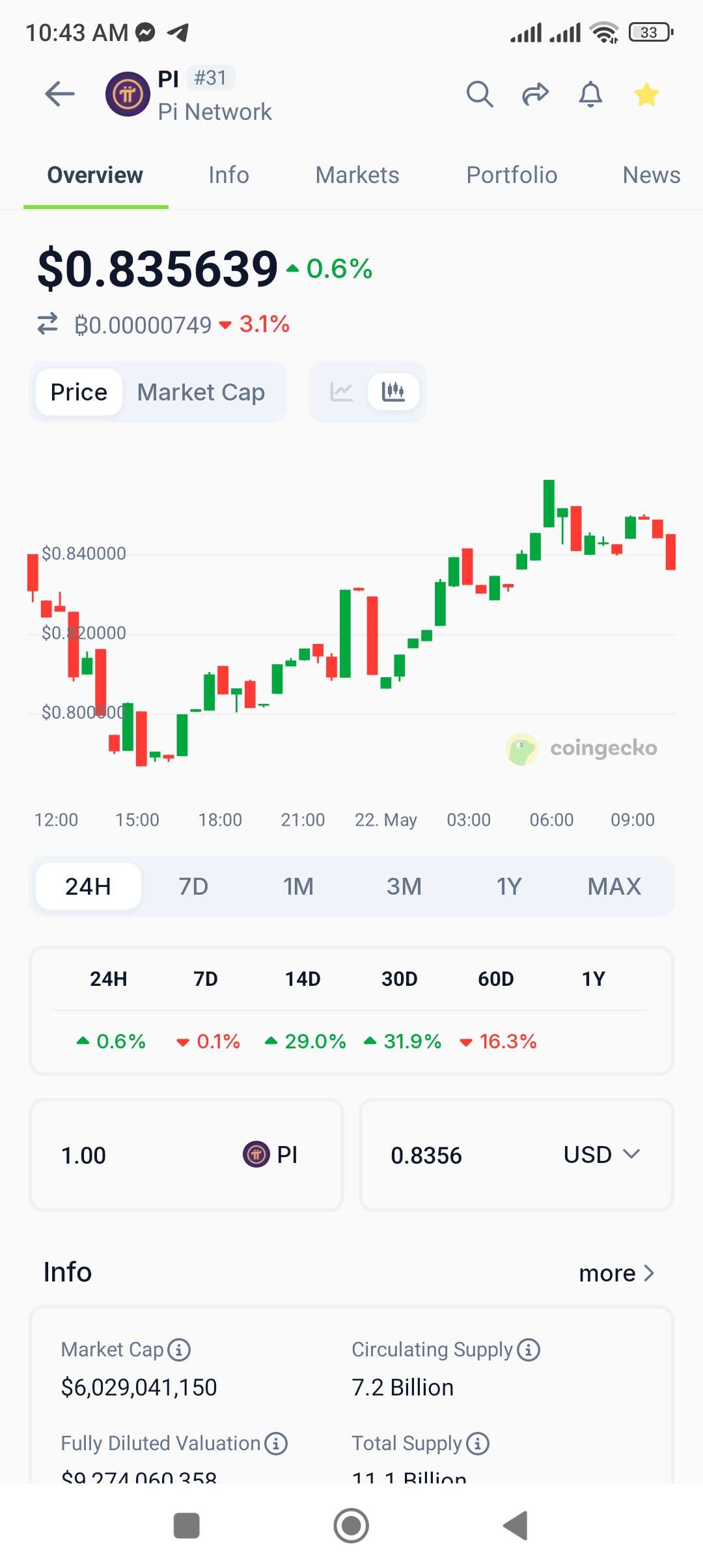
Task: Tap the Pi Network coin name
Action: 215,112
